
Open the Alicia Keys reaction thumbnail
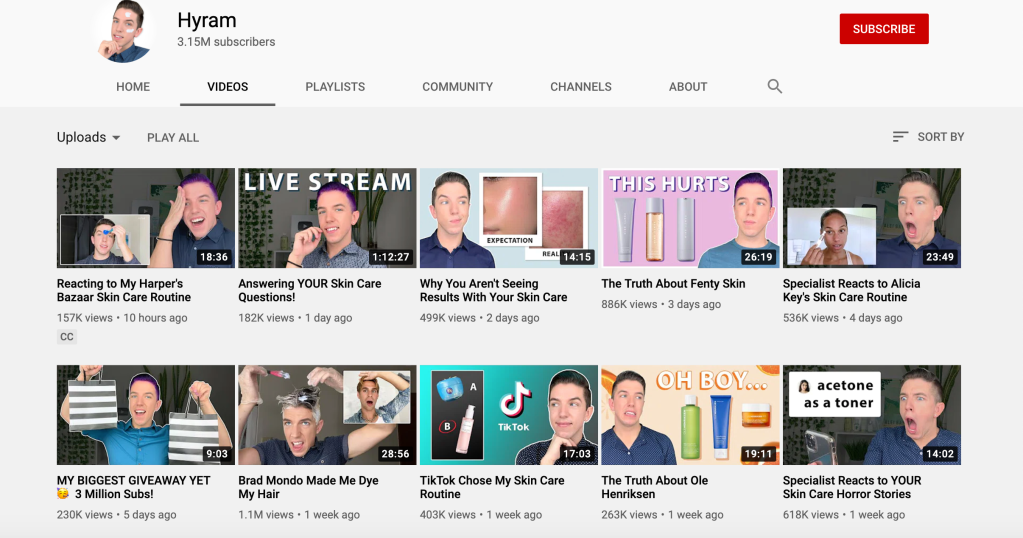pos(872,218)
